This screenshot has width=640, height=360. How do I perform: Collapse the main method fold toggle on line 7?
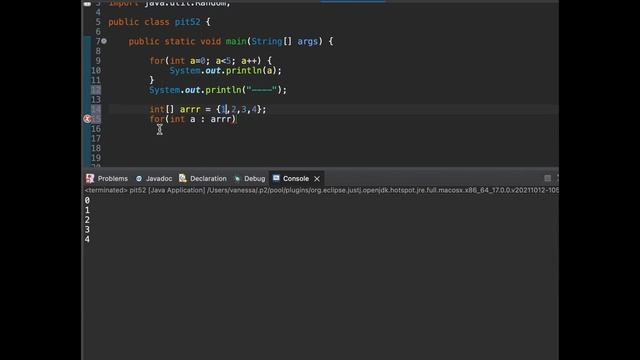click(104, 41)
